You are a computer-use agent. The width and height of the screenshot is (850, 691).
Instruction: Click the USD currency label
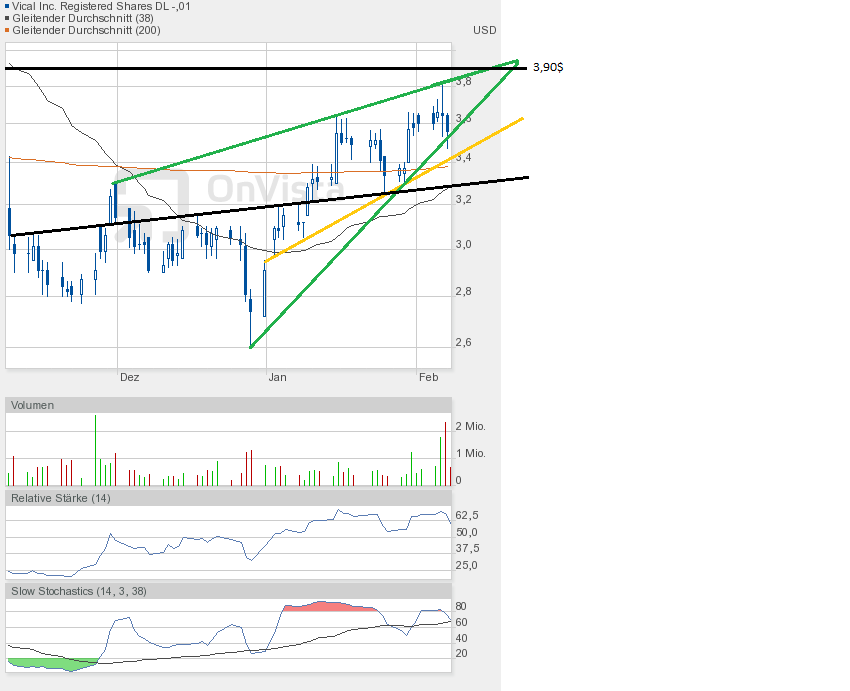pyautogui.click(x=484, y=30)
